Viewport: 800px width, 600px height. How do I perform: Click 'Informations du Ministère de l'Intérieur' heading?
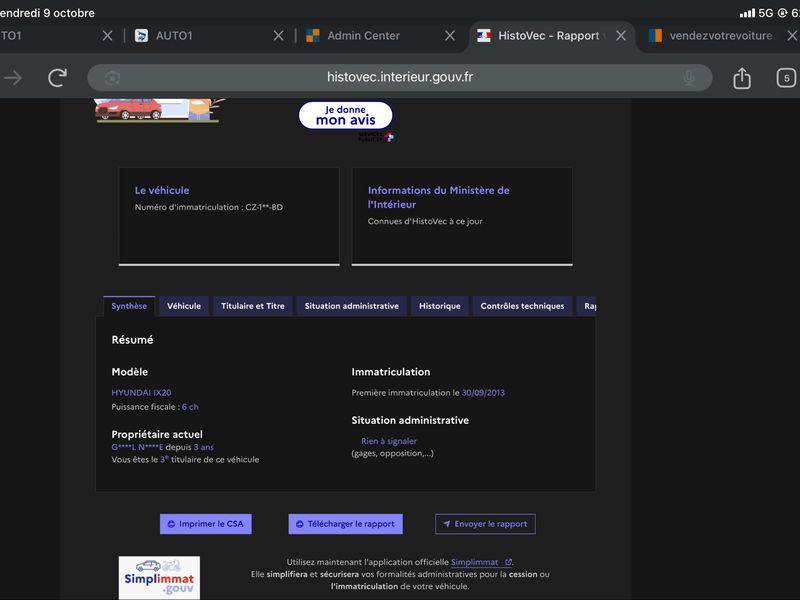(x=438, y=197)
